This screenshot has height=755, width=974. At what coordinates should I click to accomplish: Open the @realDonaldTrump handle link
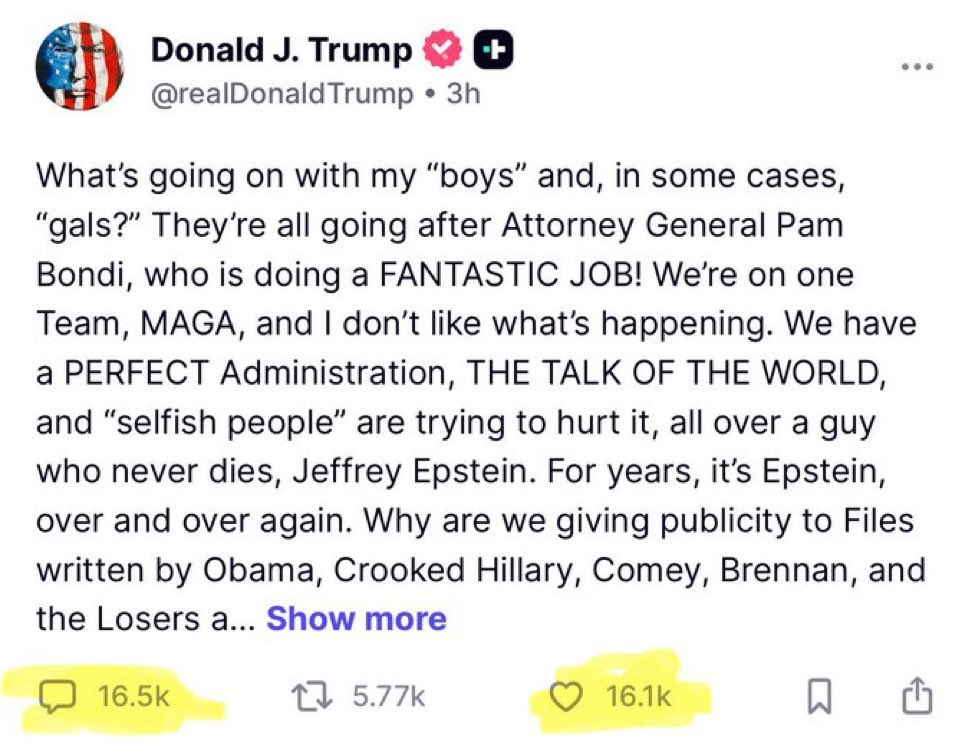(x=281, y=94)
